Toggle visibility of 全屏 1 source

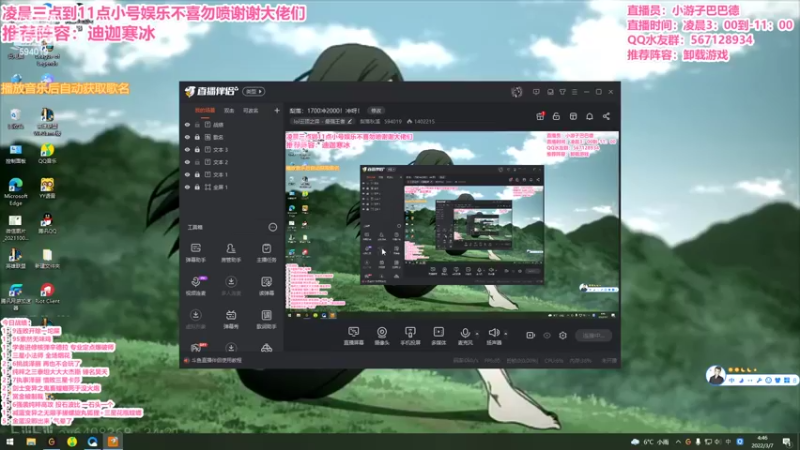tap(187, 187)
